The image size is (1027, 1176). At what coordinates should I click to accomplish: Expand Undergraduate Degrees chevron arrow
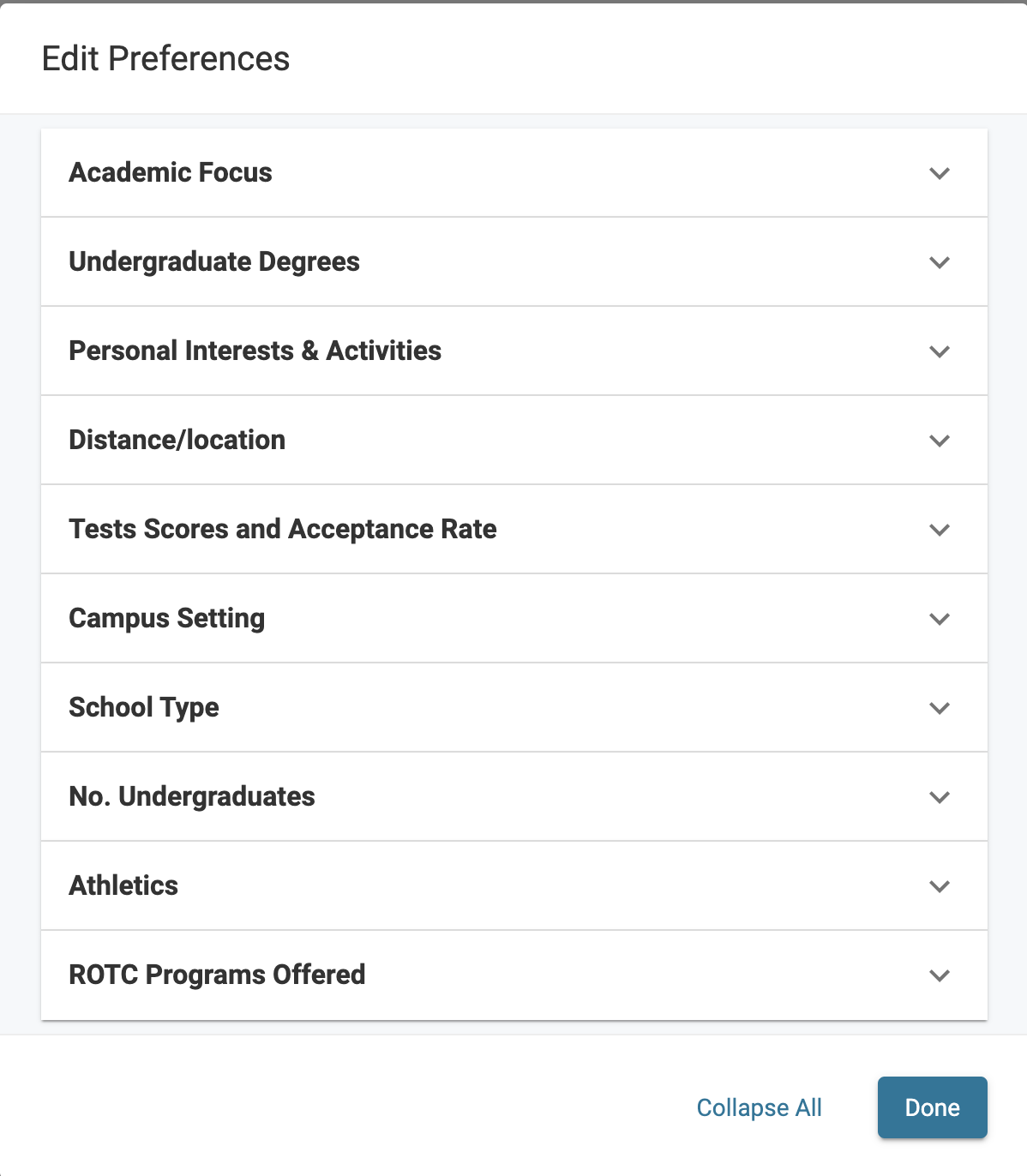tap(940, 262)
